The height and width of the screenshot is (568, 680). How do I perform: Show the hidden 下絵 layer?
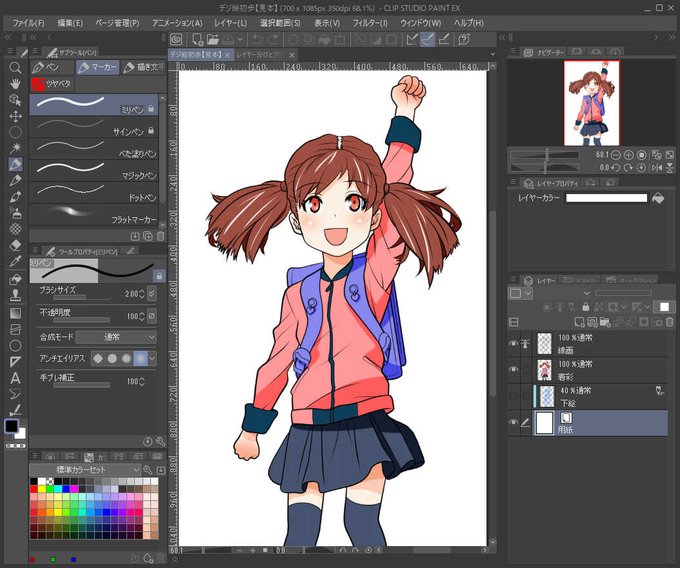pyautogui.click(x=513, y=396)
